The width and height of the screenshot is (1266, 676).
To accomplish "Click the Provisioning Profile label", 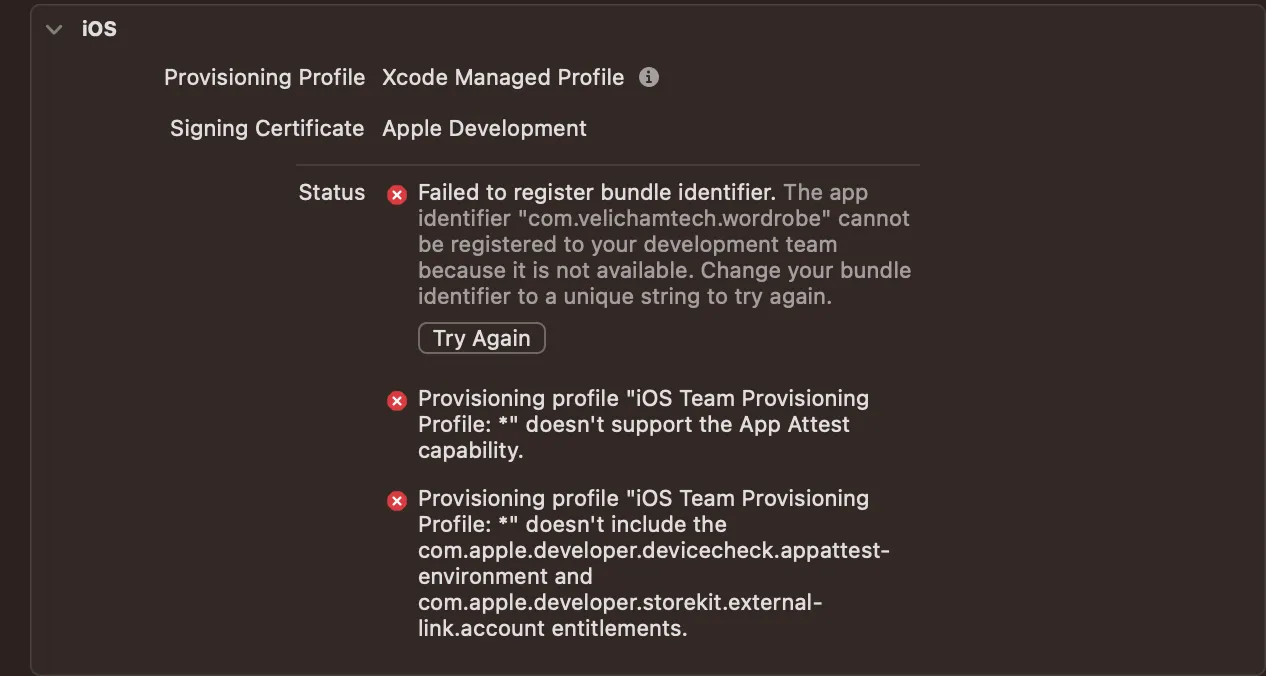I will (x=264, y=78).
